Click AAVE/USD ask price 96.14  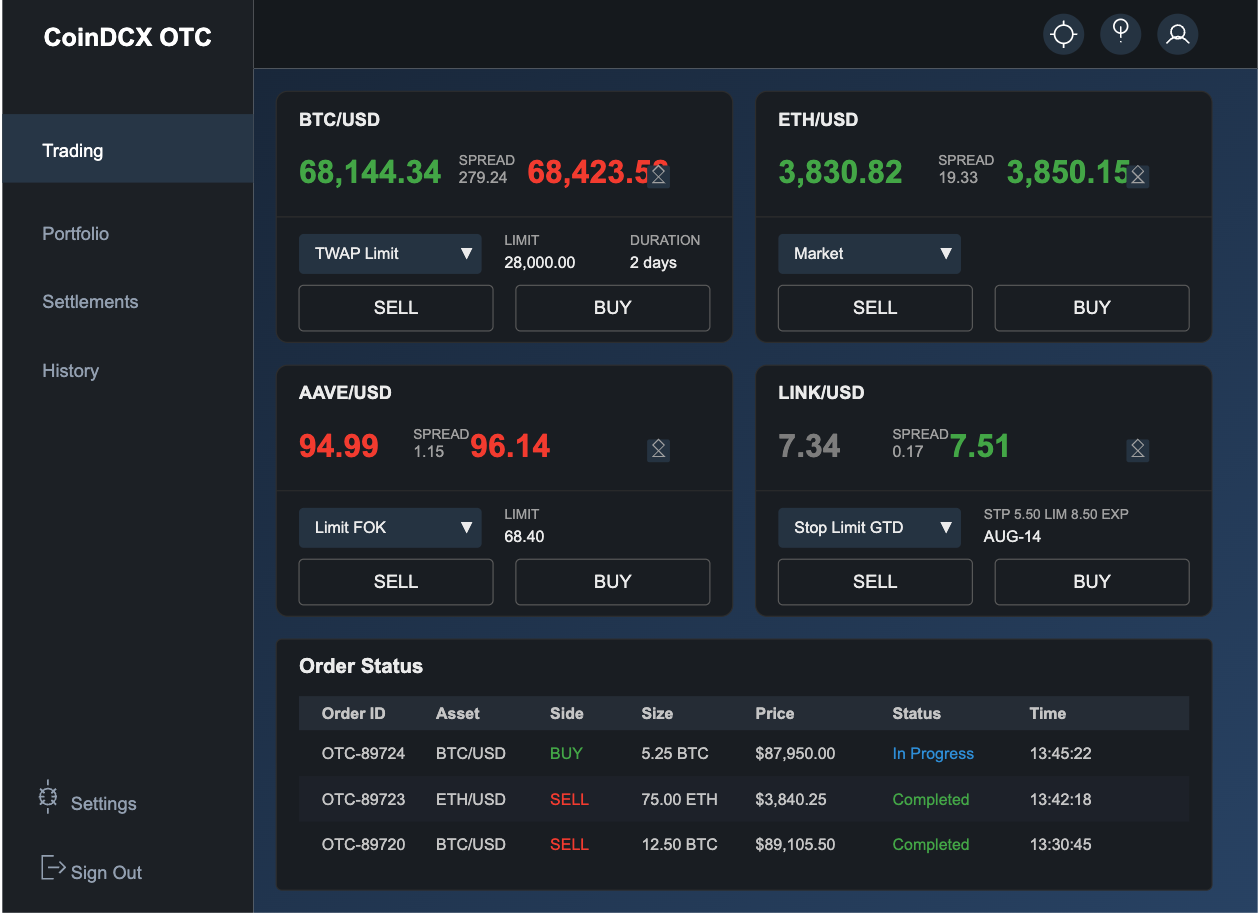click(510, 446)
